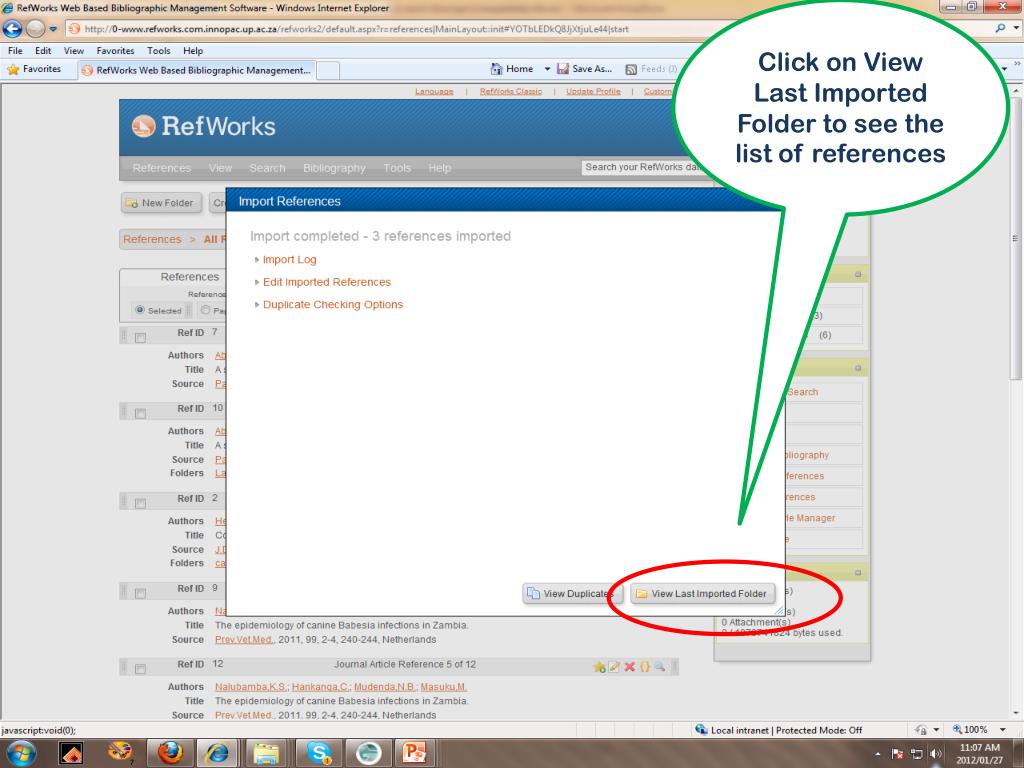This screenshot has height=768, width=1024.
Task: Open the recent pages dropdown arrow
Action: pos(54,29)
